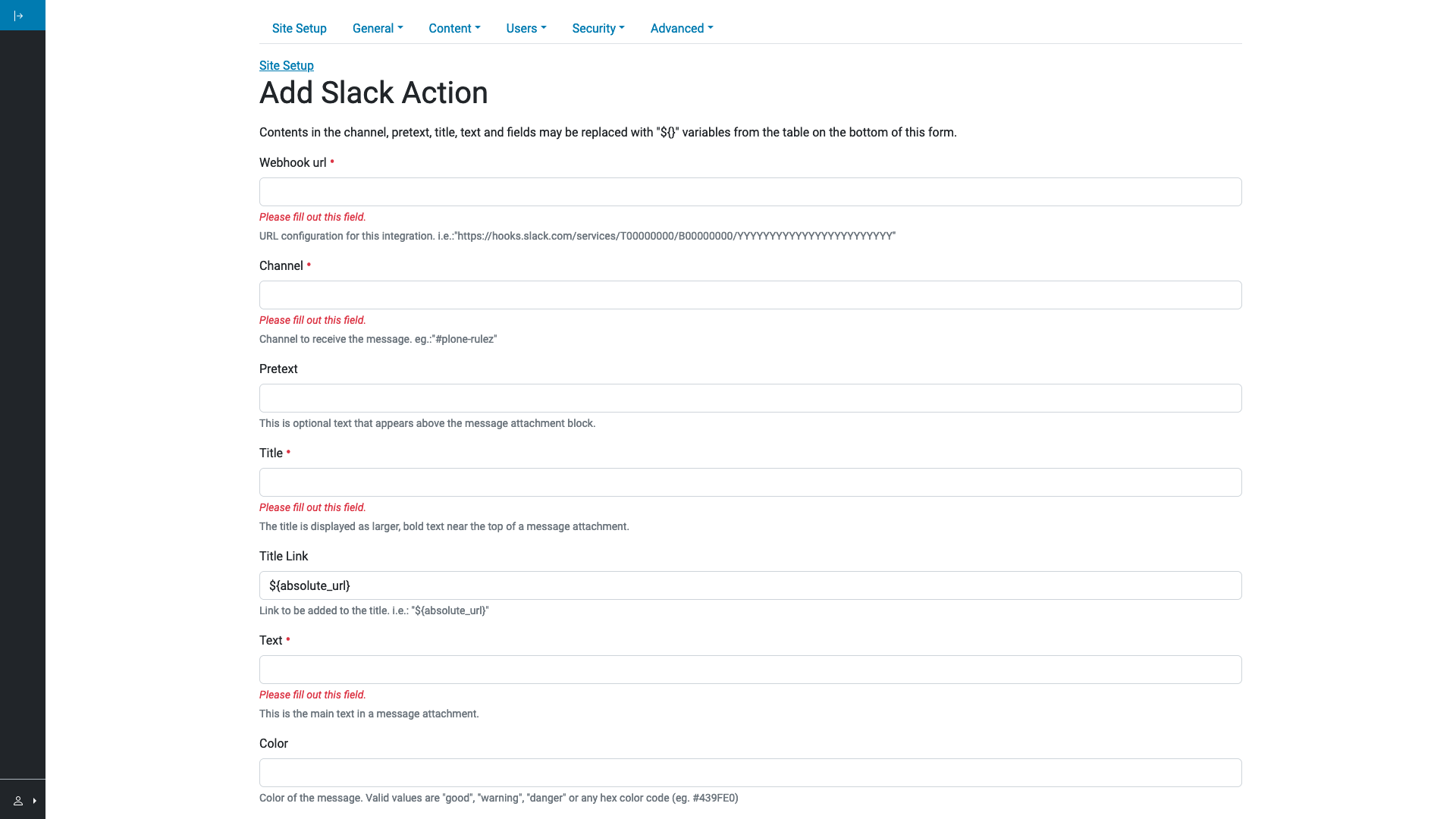The width and height of the screenshot is (1456, 819).
Task: Expand the toolbar with the arrow icon
Action: point(19,15)
